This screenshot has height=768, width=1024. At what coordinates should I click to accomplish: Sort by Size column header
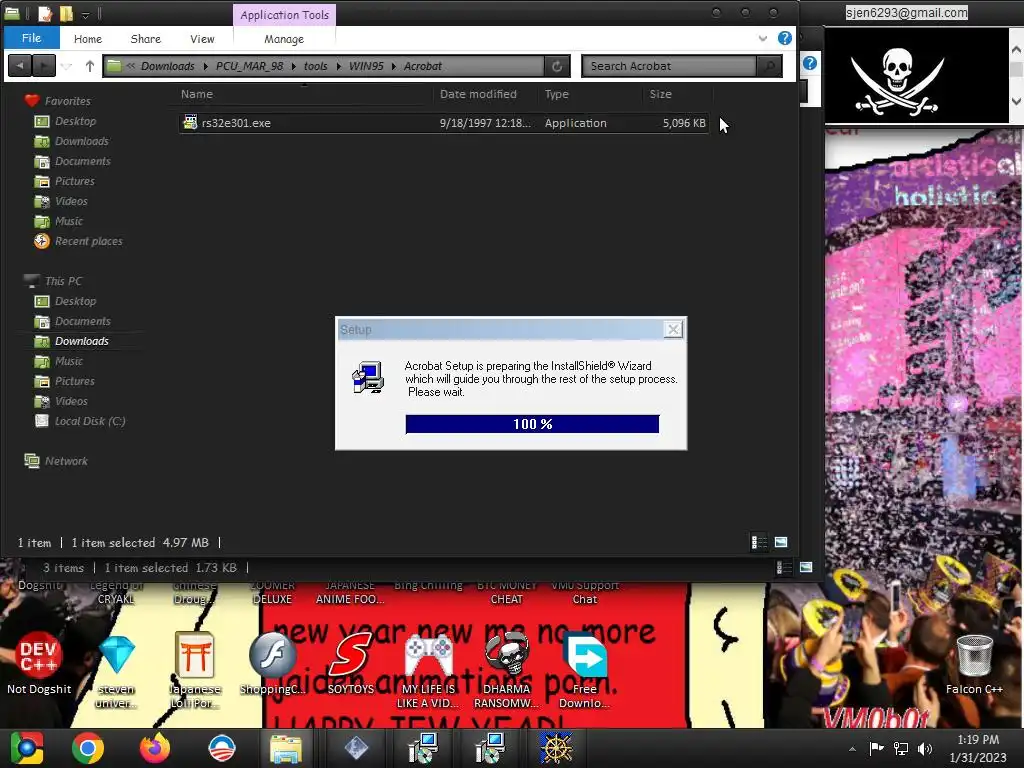660,94
